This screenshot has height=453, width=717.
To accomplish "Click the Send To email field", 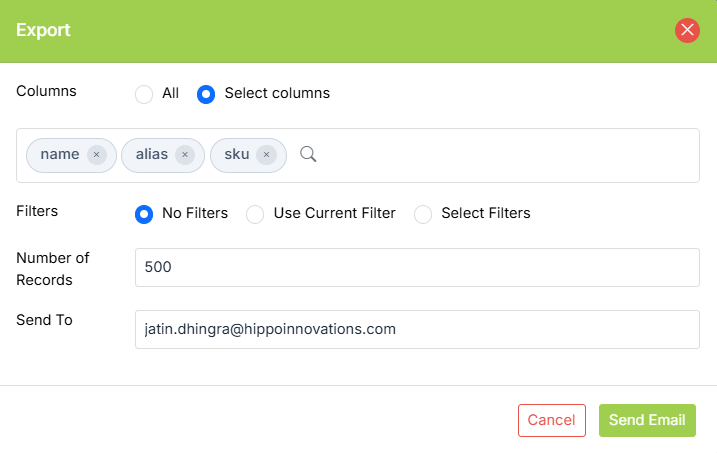I will (x=417, y=329).
